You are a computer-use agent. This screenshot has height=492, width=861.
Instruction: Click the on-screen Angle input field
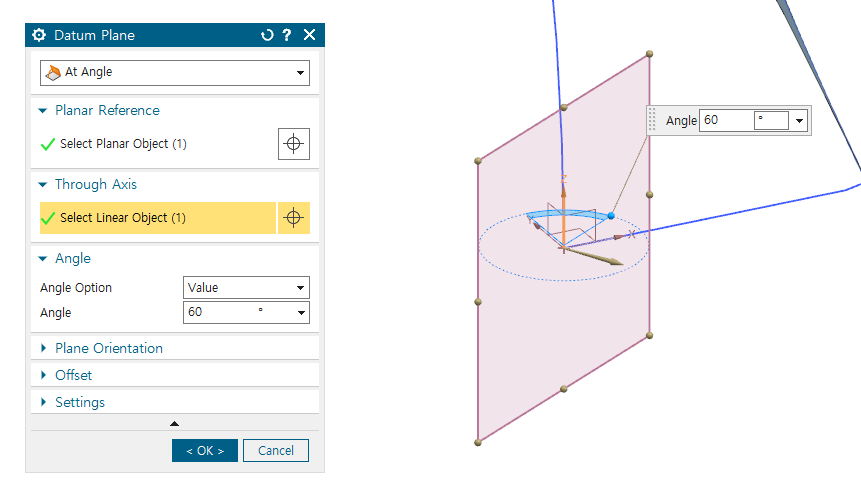pos(725,121)
